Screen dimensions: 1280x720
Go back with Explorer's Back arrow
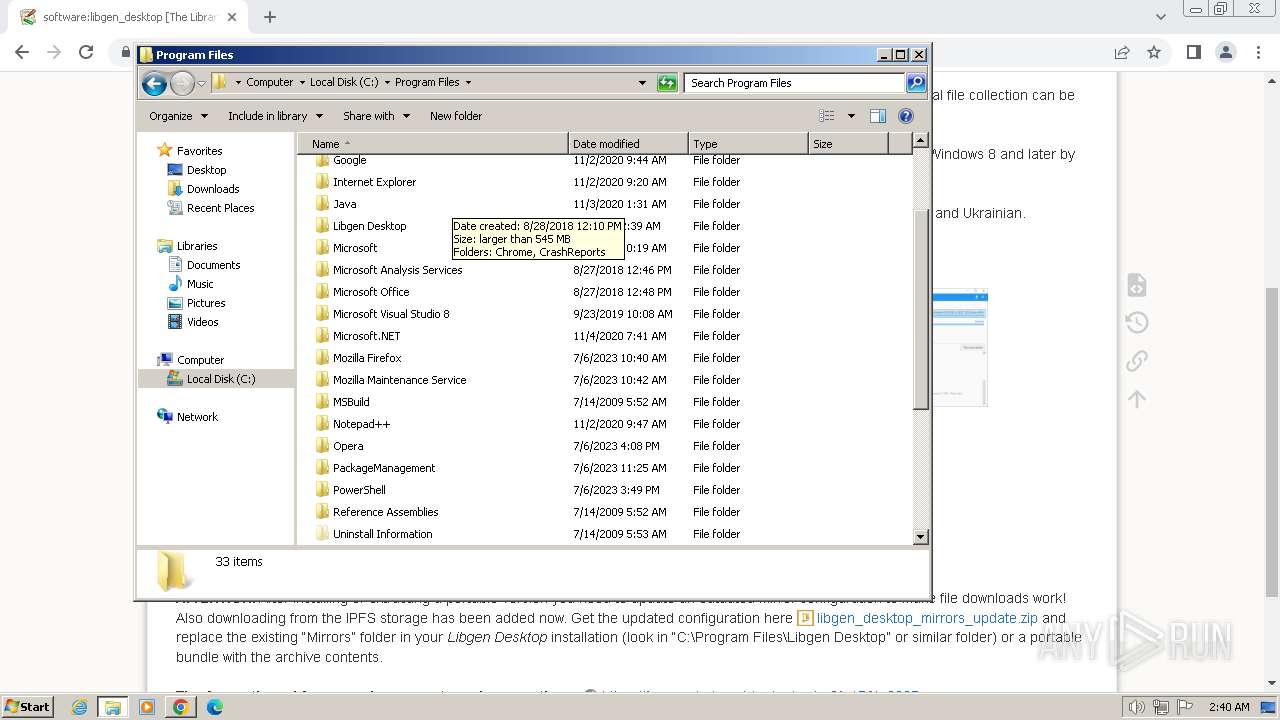coord(154,83)
